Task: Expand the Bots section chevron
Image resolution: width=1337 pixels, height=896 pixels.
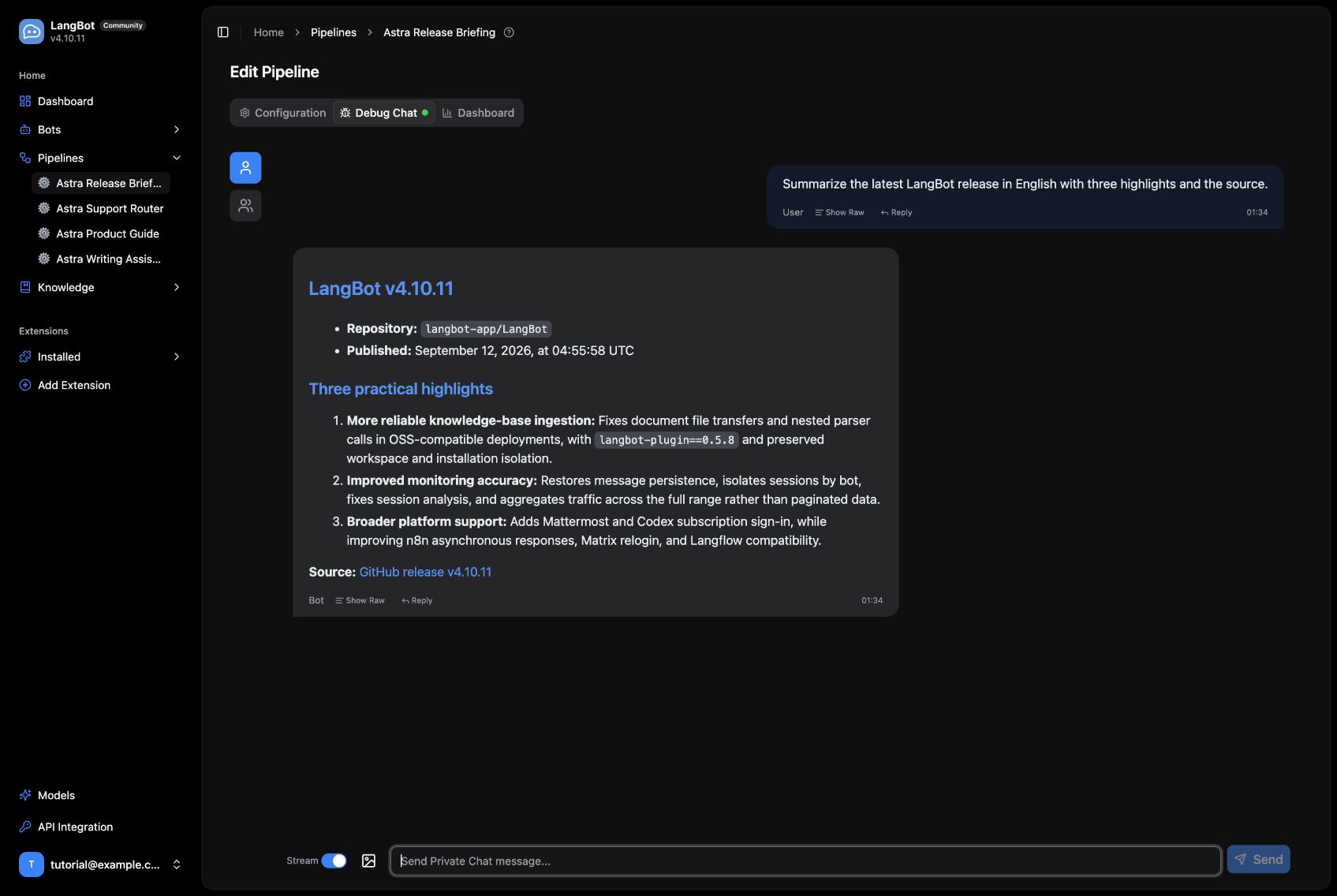Action: click(177, 129)
